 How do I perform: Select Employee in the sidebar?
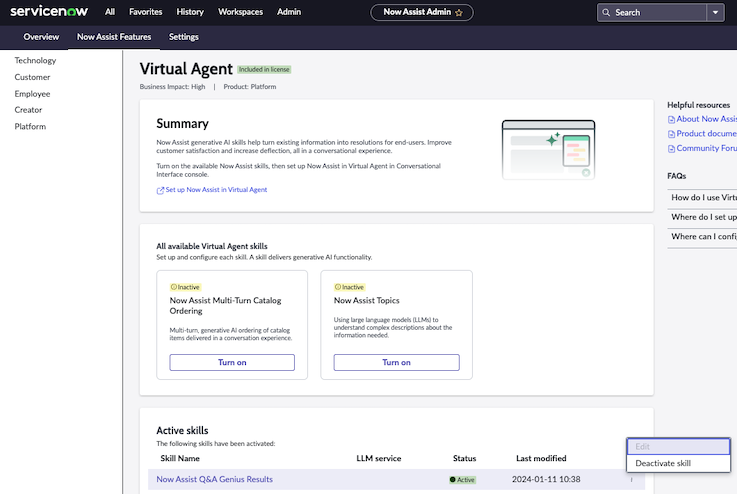(x=32, y=94)
